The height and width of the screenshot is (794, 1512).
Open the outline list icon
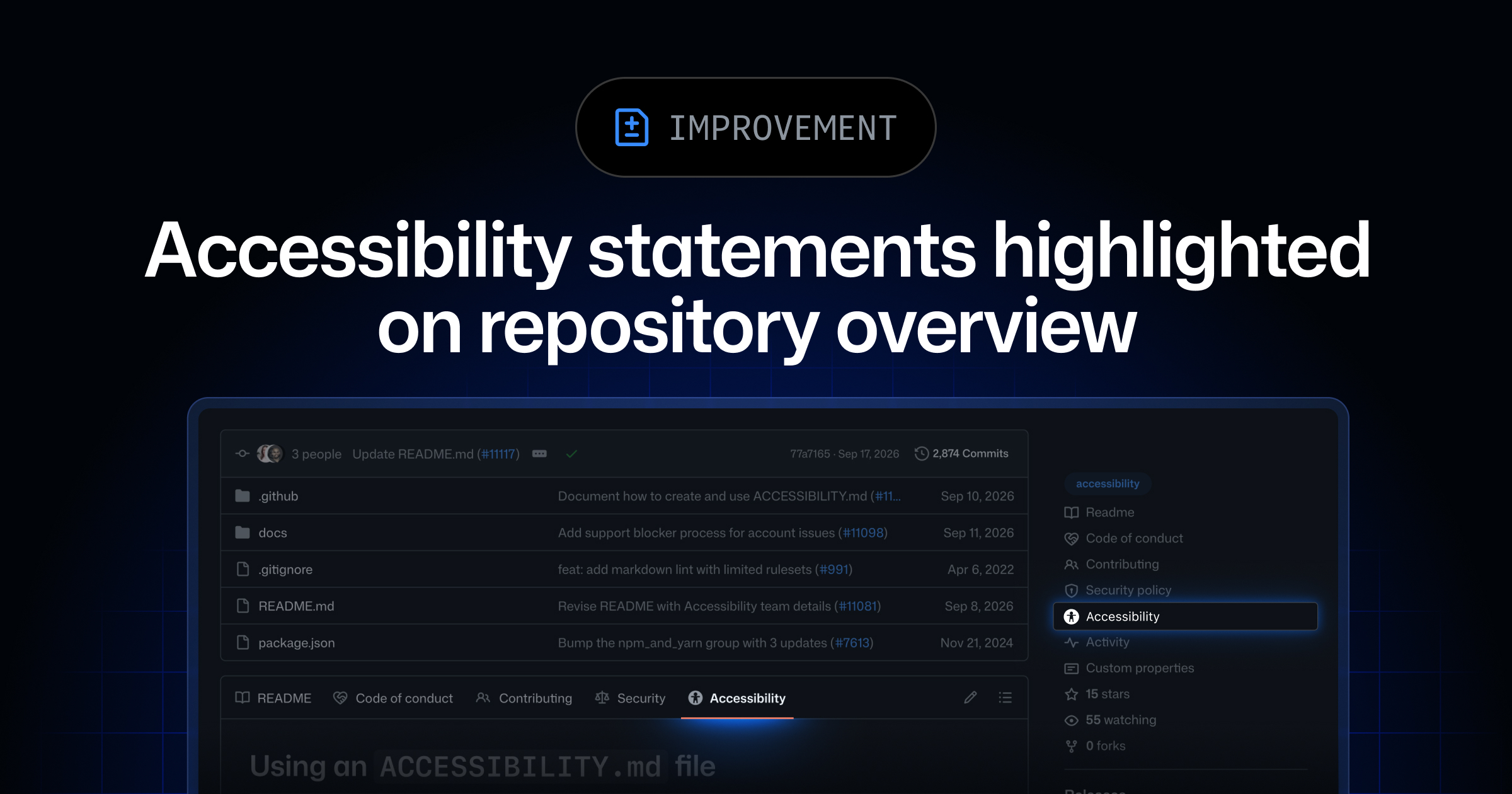pos(1005,697)
